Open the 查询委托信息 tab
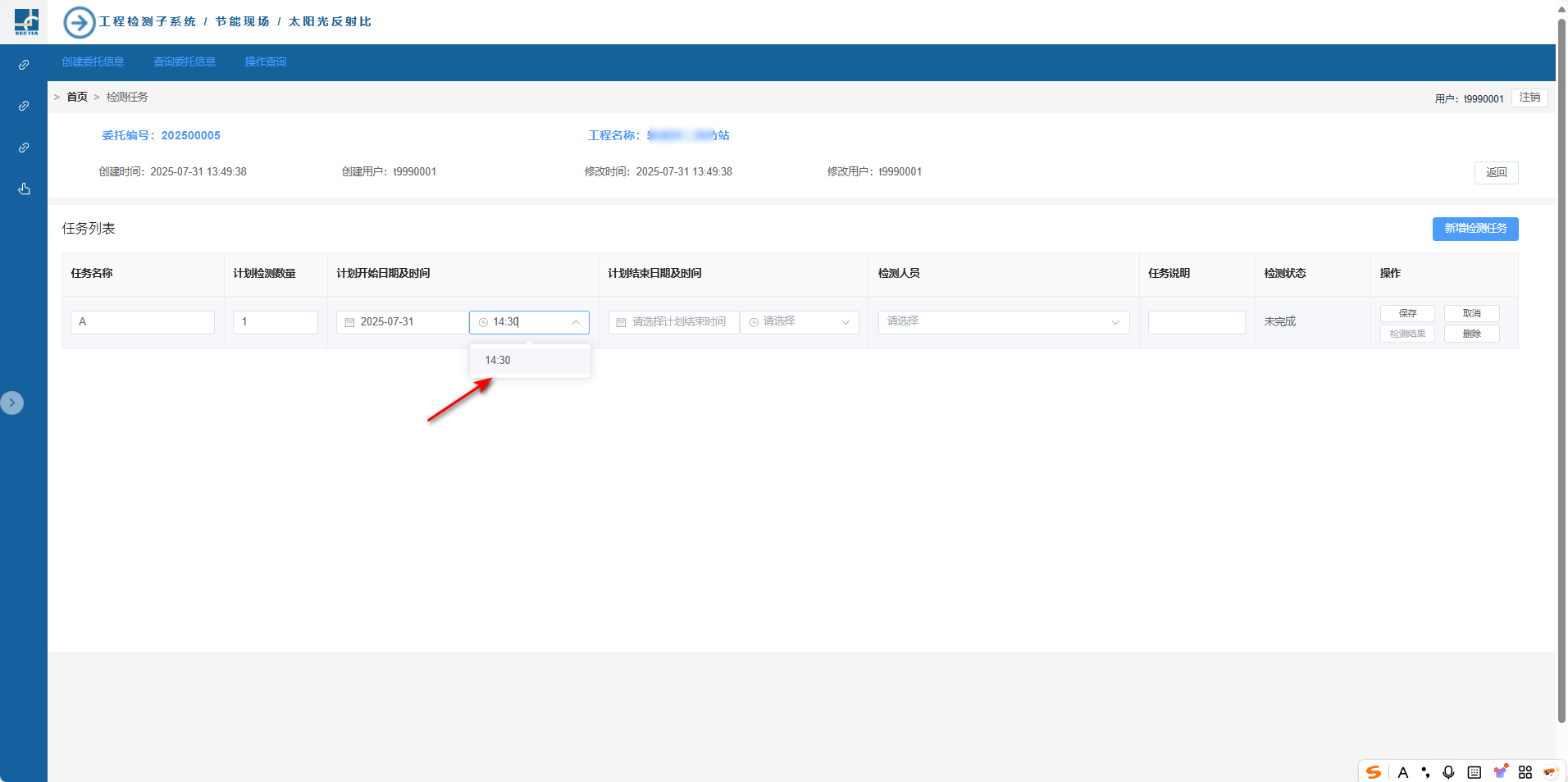Viewport: 1568px width, 782px height. click(x=185, y=62)
